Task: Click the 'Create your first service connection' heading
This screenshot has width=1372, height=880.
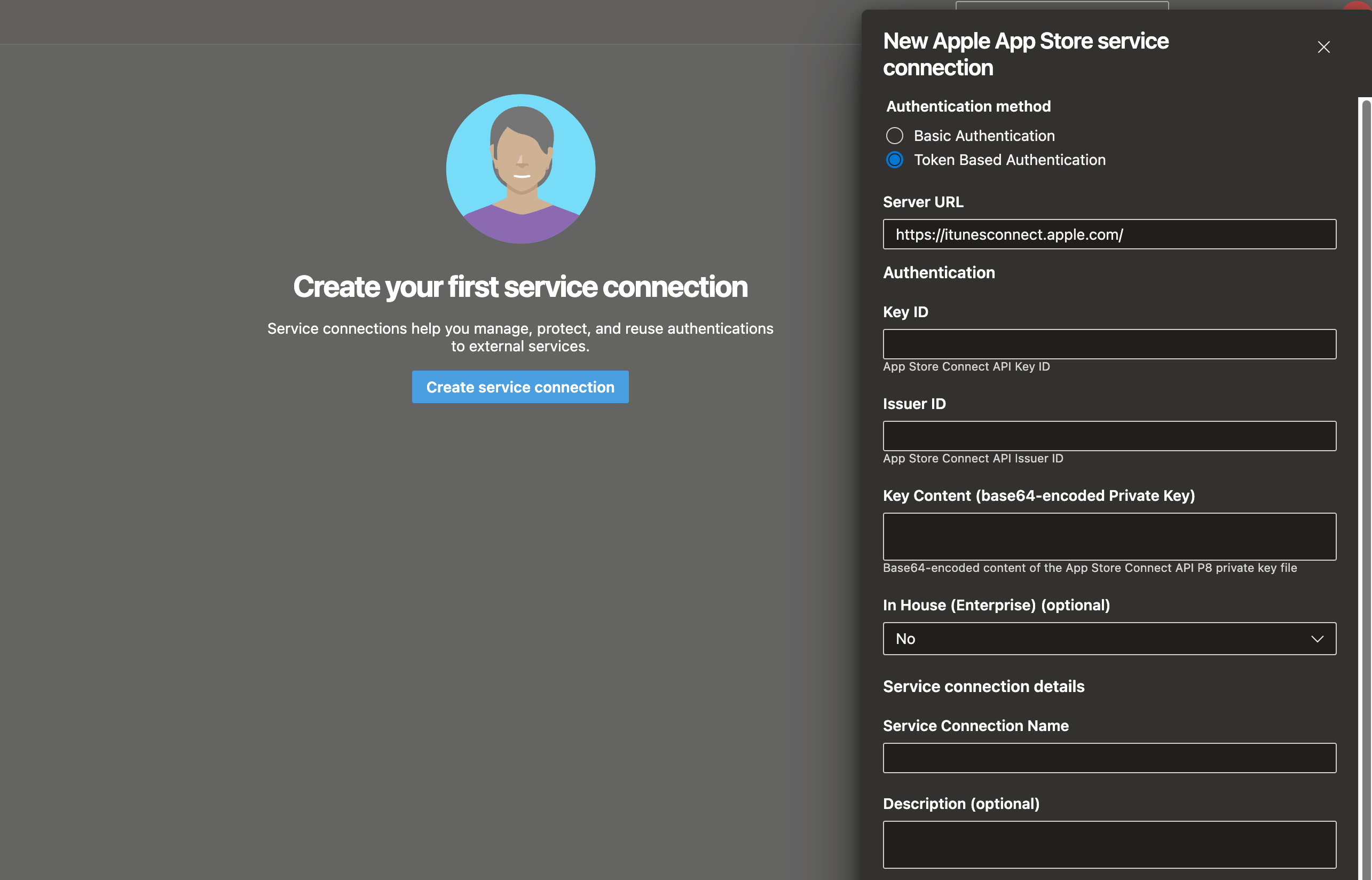Action: [x=520, y=287]
